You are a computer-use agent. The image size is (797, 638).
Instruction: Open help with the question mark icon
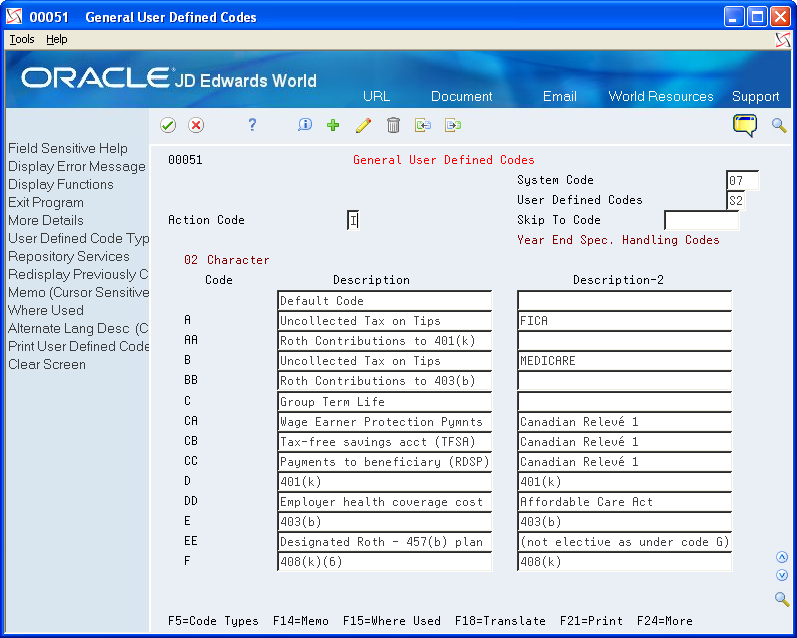pos(252,125)
